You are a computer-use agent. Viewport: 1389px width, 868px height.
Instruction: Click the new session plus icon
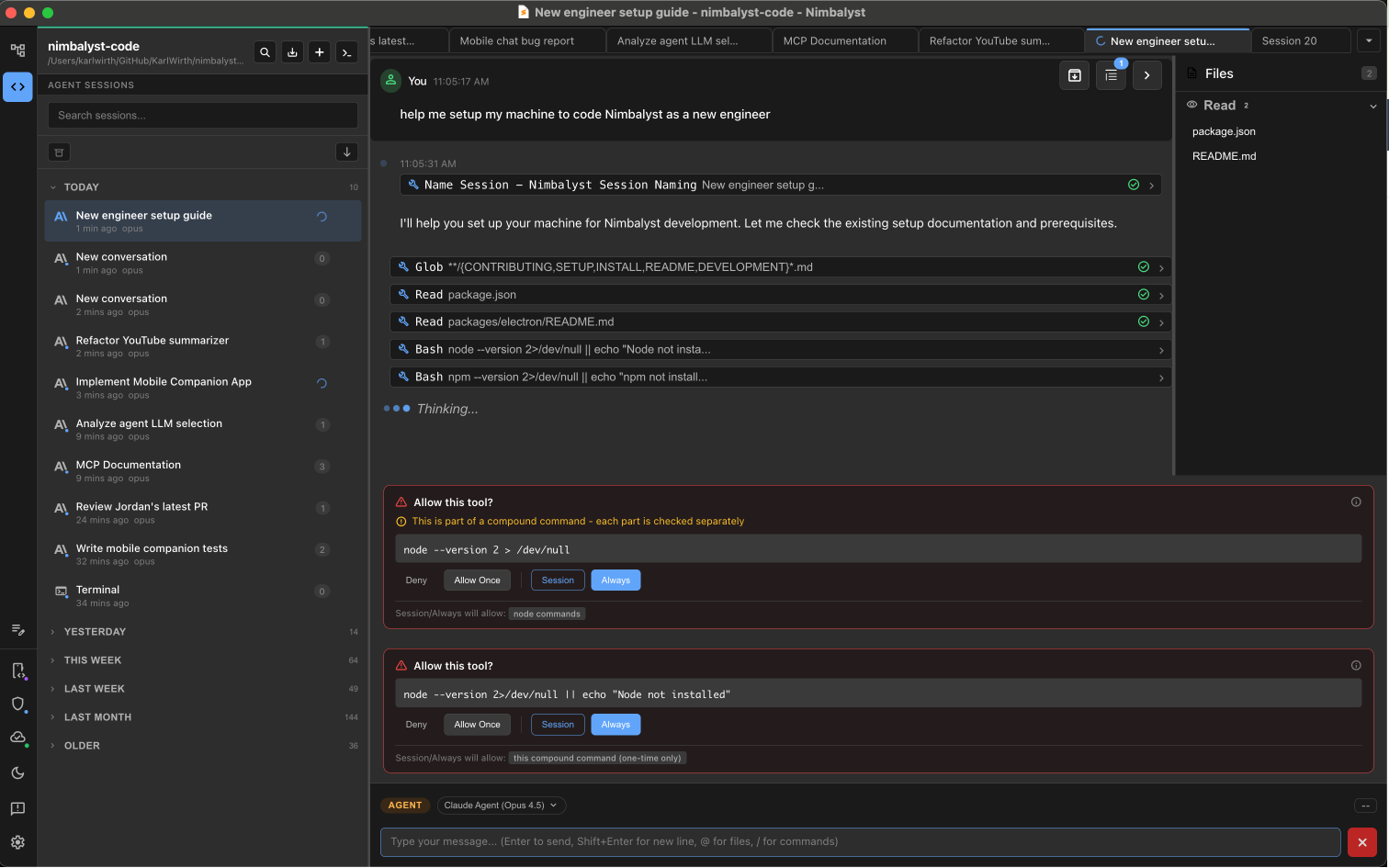pos(319,52)
